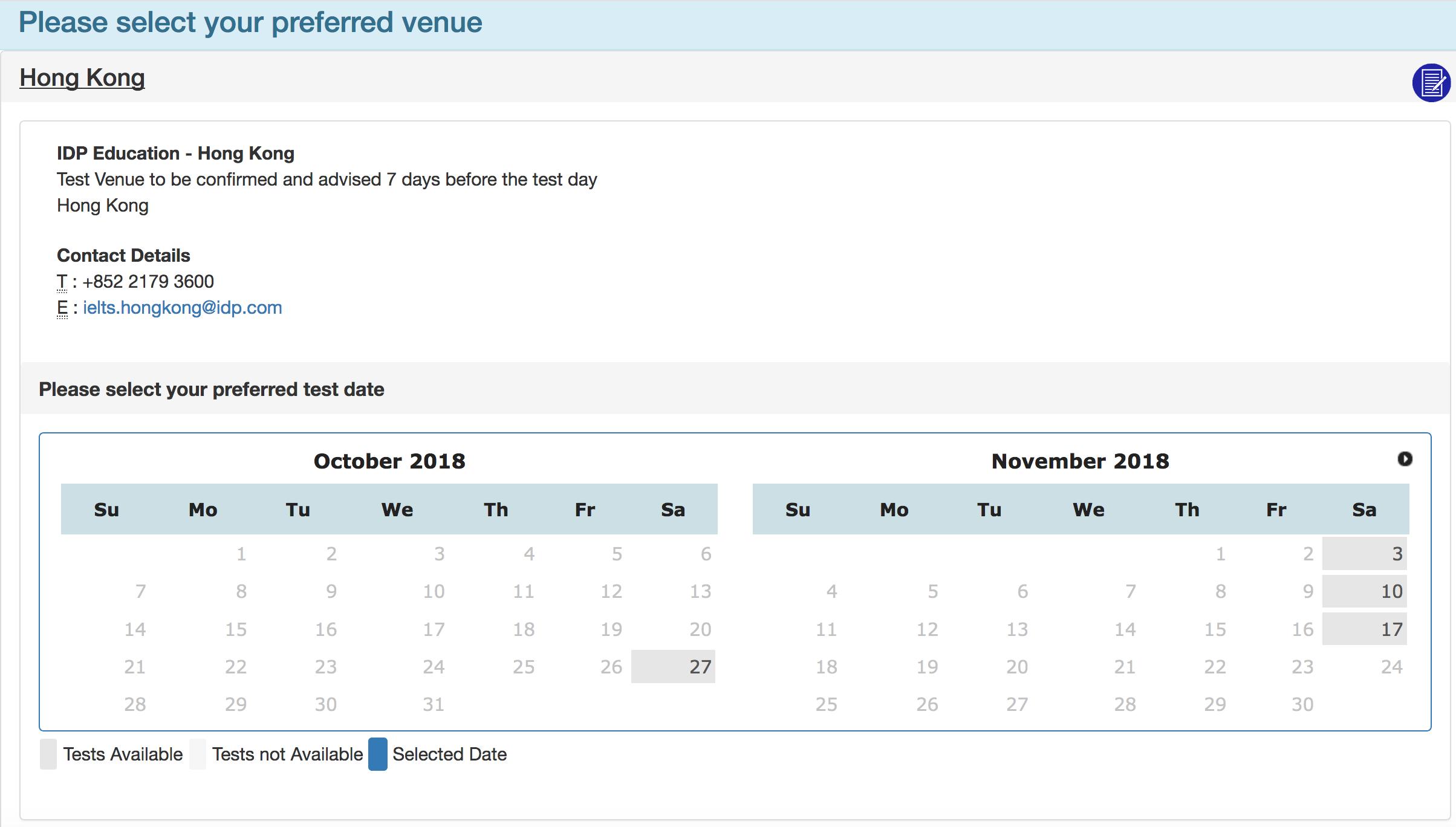
Task: Click IDP Education - Hong Kong heading
Action: click(x=175, y=154)
